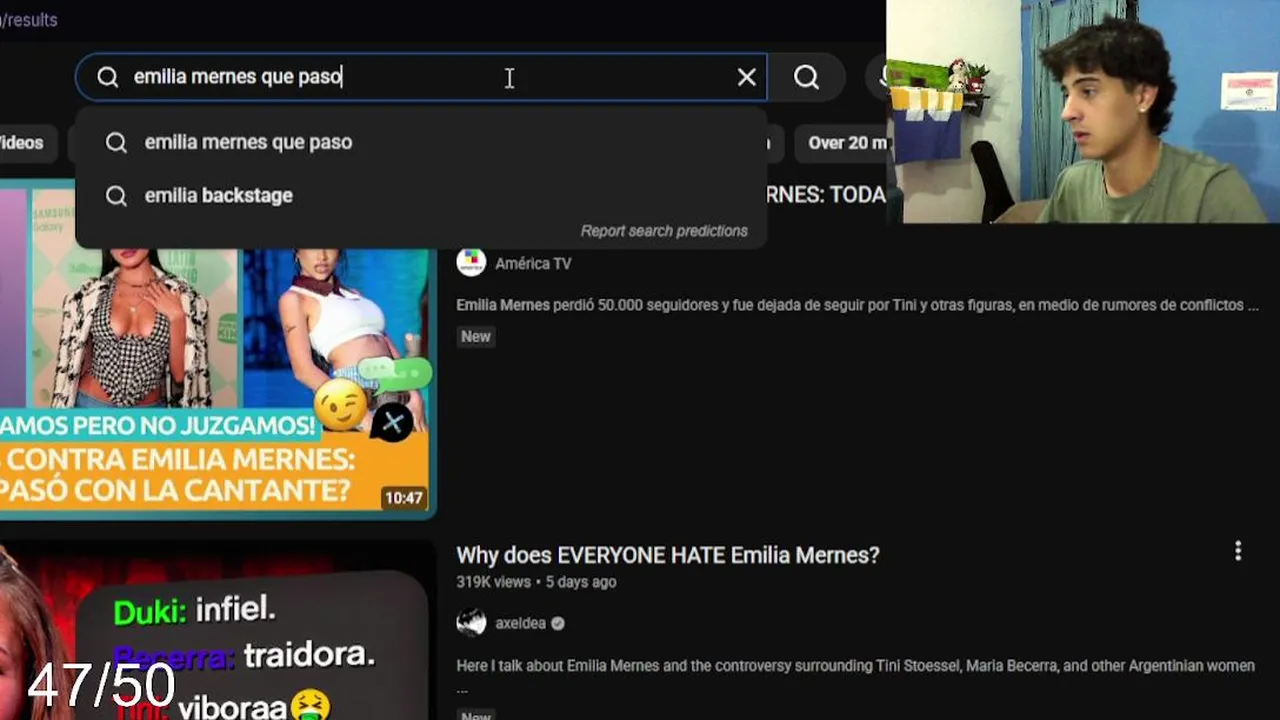Open the axeldea channel avatar

tap(471, 623)
